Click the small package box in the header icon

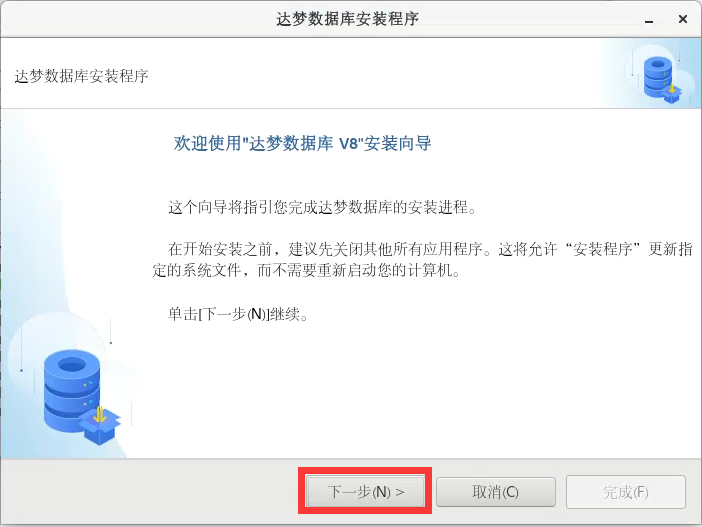pos(672,93)
